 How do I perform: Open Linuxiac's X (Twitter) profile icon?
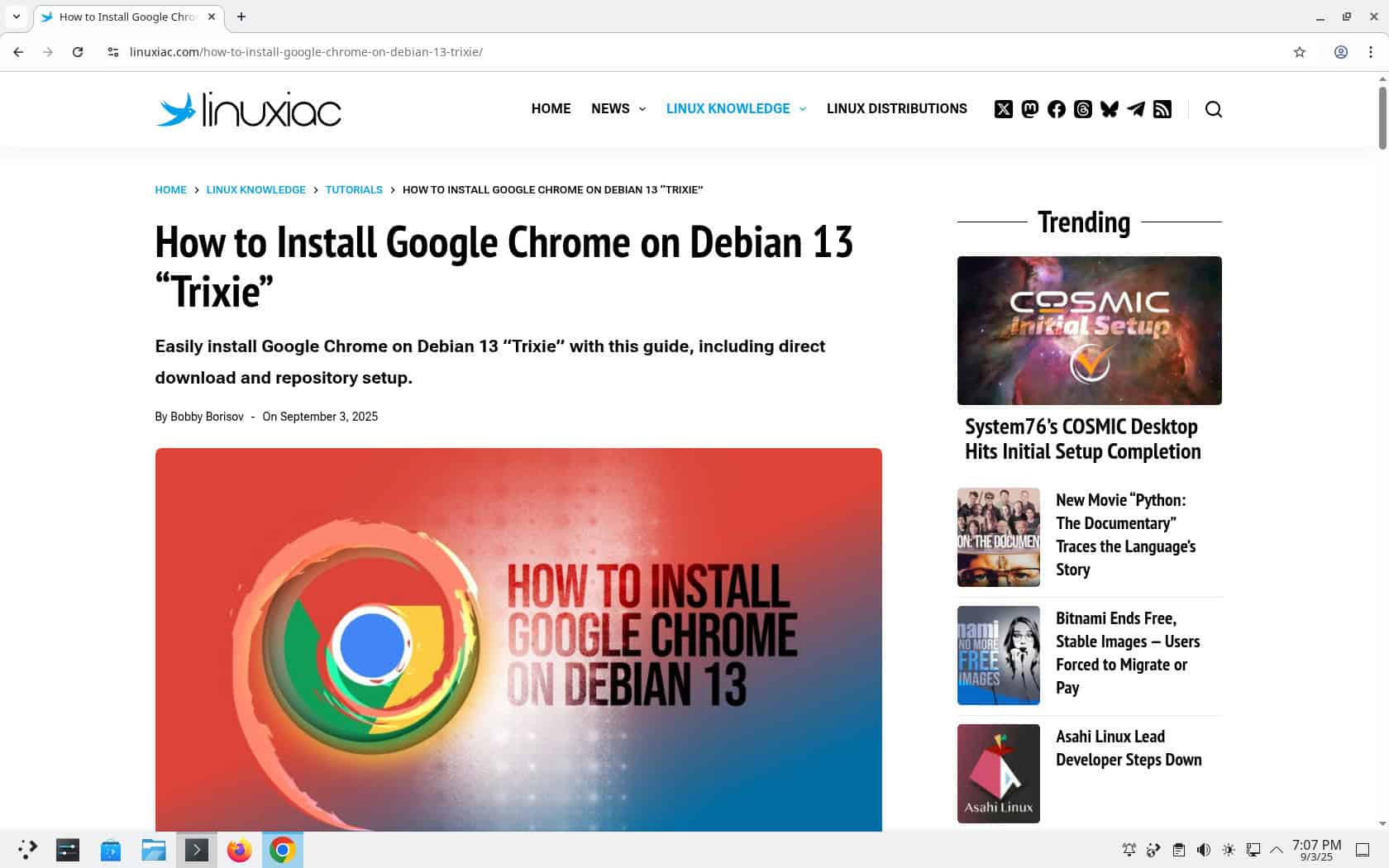(1003, 108)
